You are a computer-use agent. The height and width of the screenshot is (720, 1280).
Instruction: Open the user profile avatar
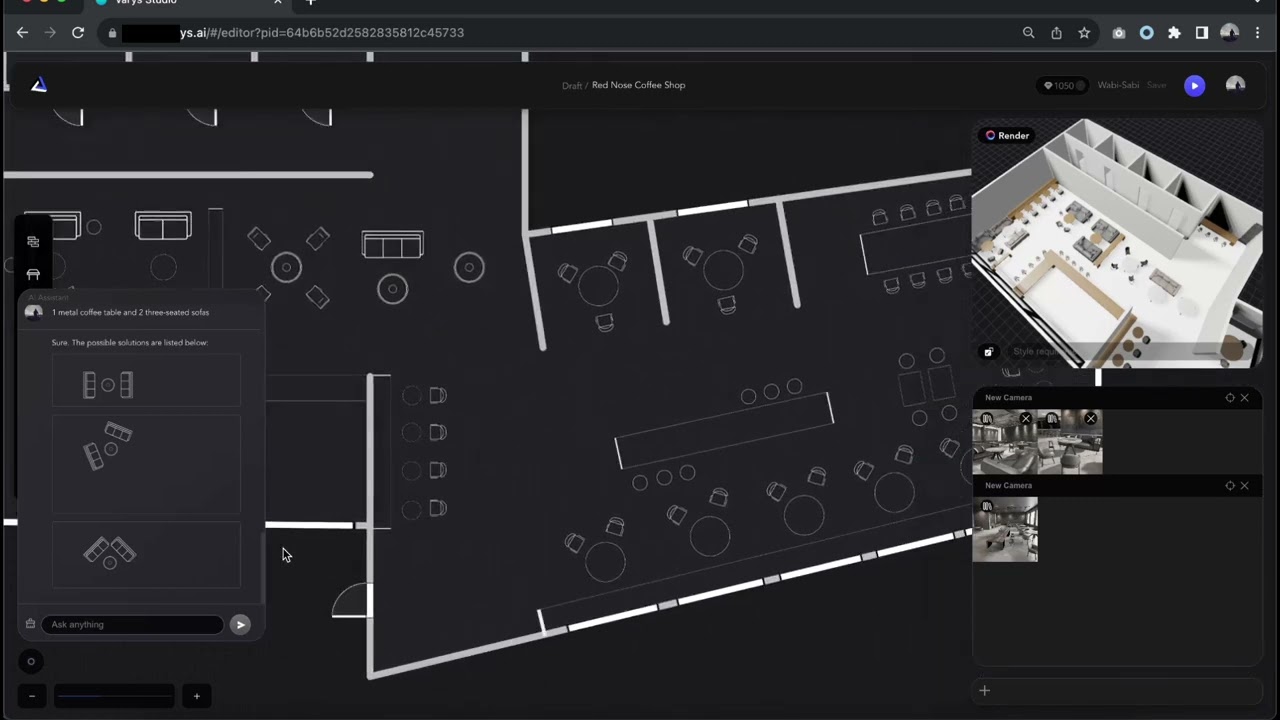pyautogui.click(x=1235, y=85)
